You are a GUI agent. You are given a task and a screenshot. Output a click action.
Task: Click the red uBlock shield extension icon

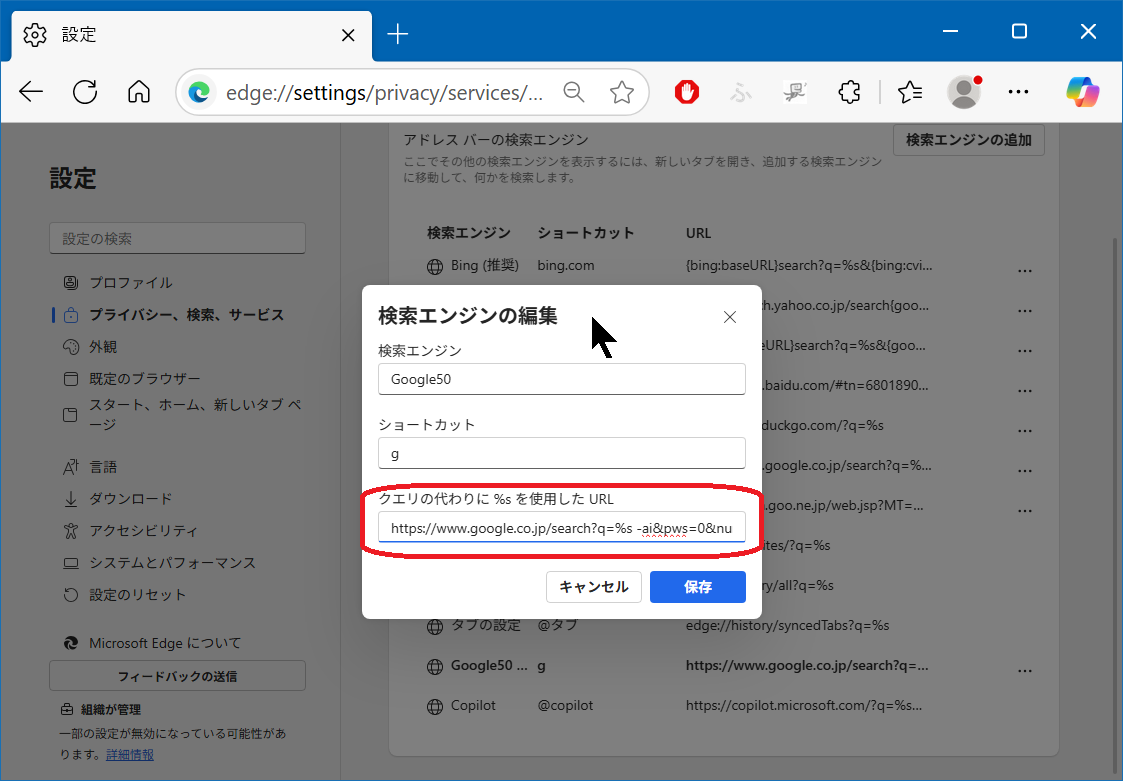[x=686, y=92]
